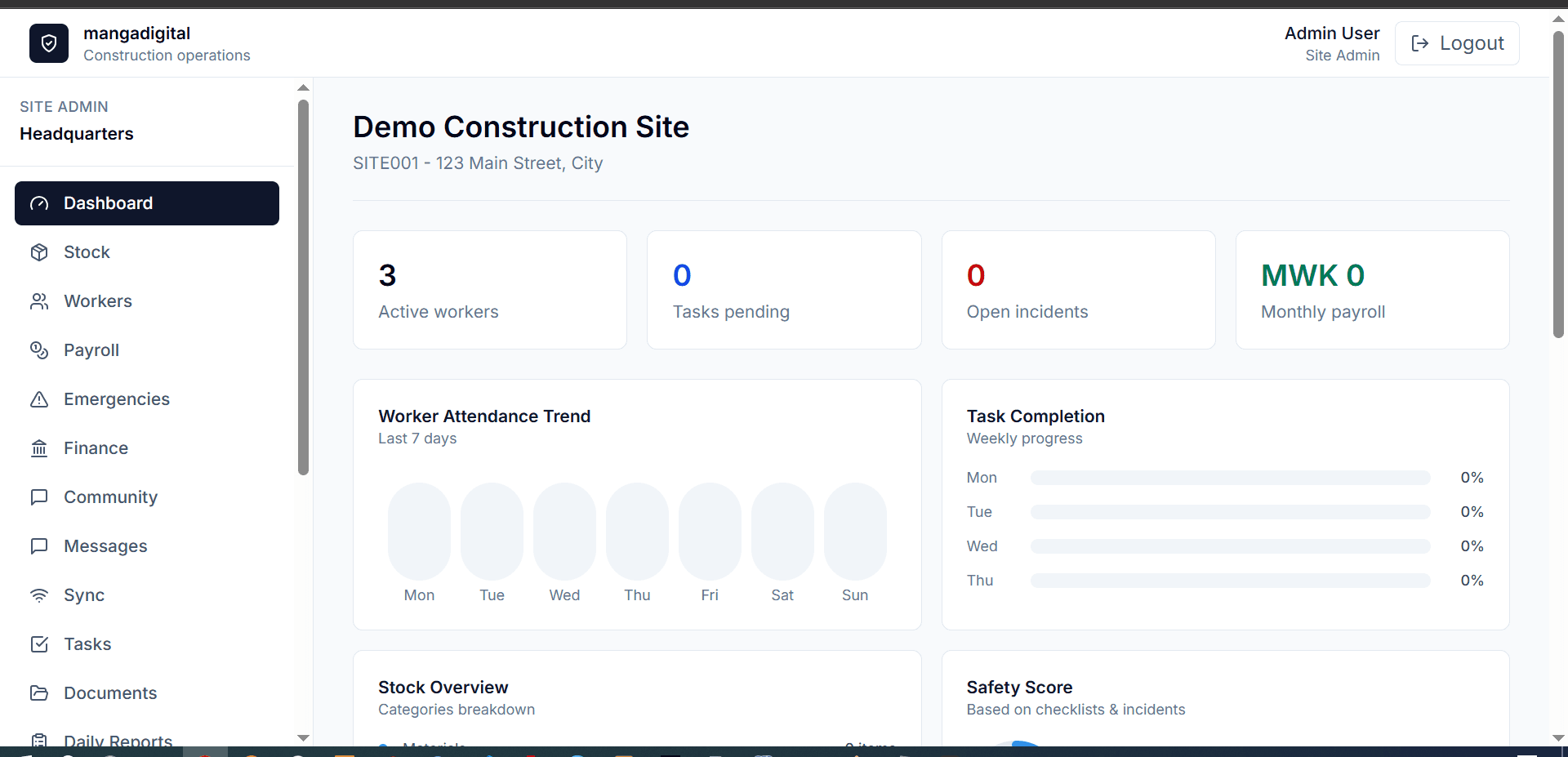Image resolution: width=1568 pixels, height=757 pixels.
Task: Click the 'Headquarters' site label
Action: click(x=77, y=134)
